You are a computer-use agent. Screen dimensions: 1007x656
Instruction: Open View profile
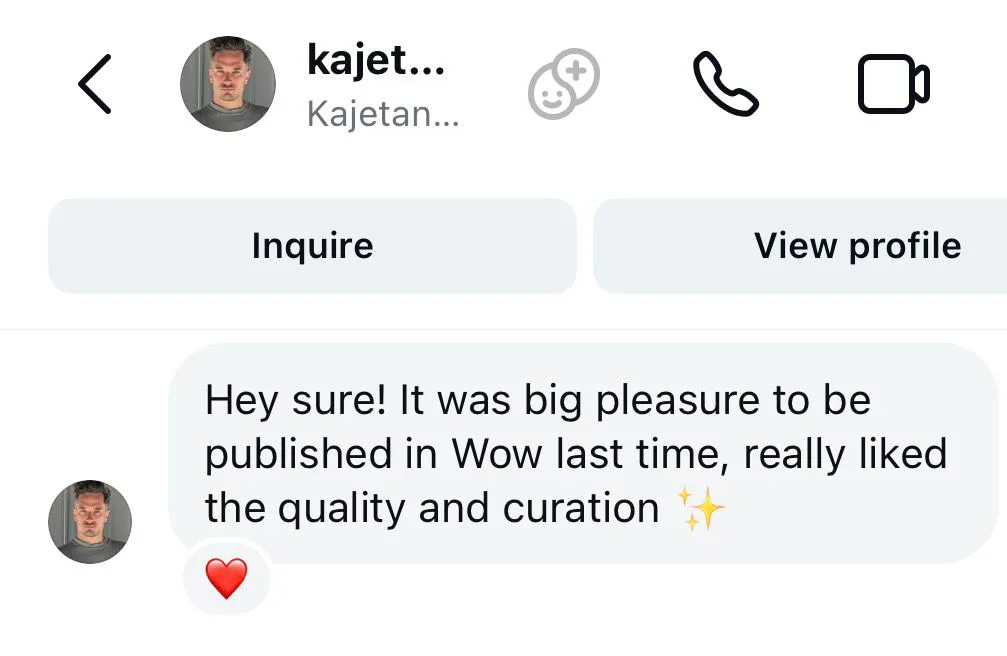(856, 246)
